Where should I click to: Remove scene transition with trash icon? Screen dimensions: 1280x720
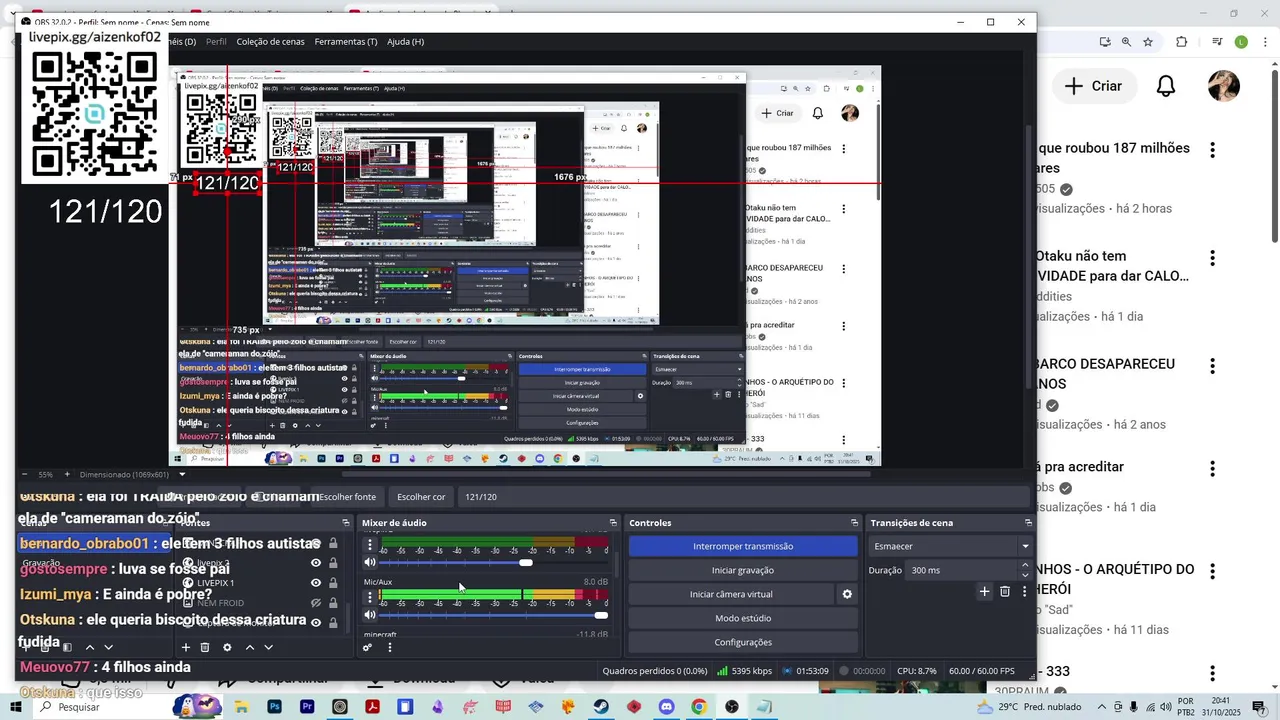coord(1005,592)
